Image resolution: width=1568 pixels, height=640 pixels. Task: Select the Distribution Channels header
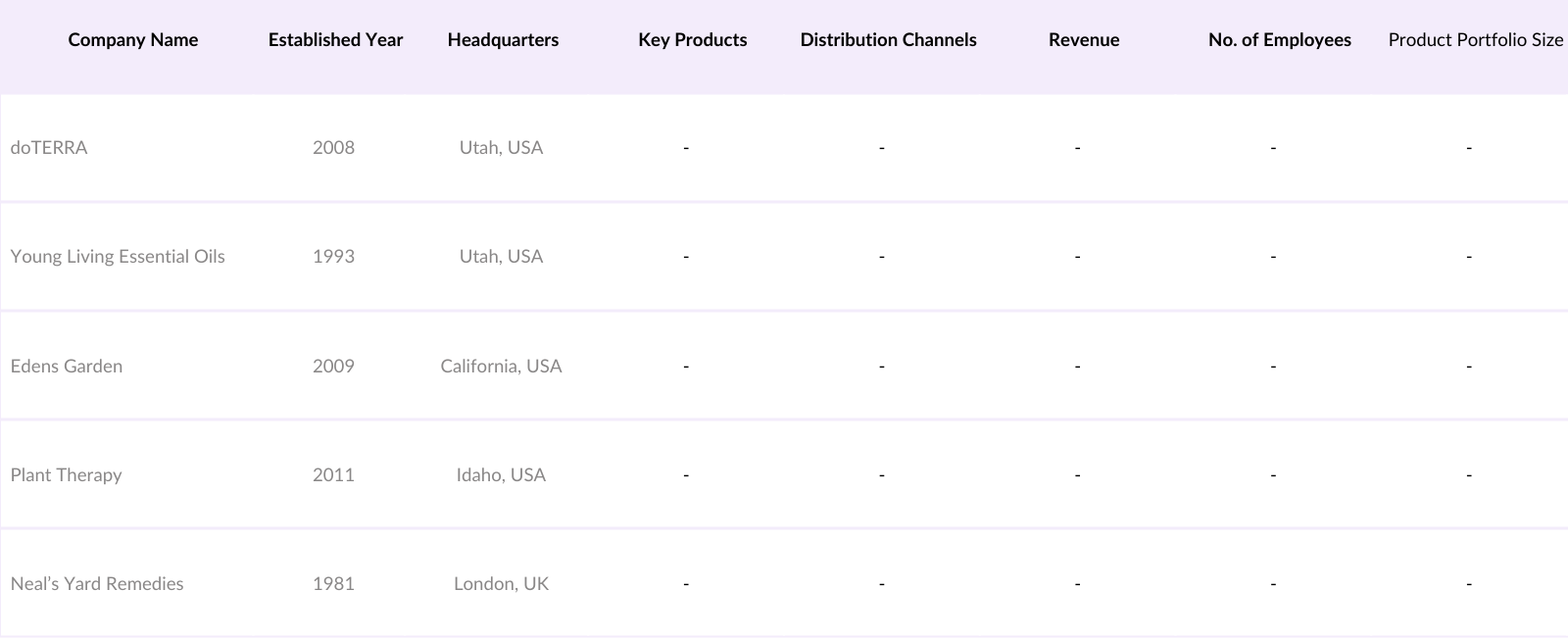click(888, 40)
